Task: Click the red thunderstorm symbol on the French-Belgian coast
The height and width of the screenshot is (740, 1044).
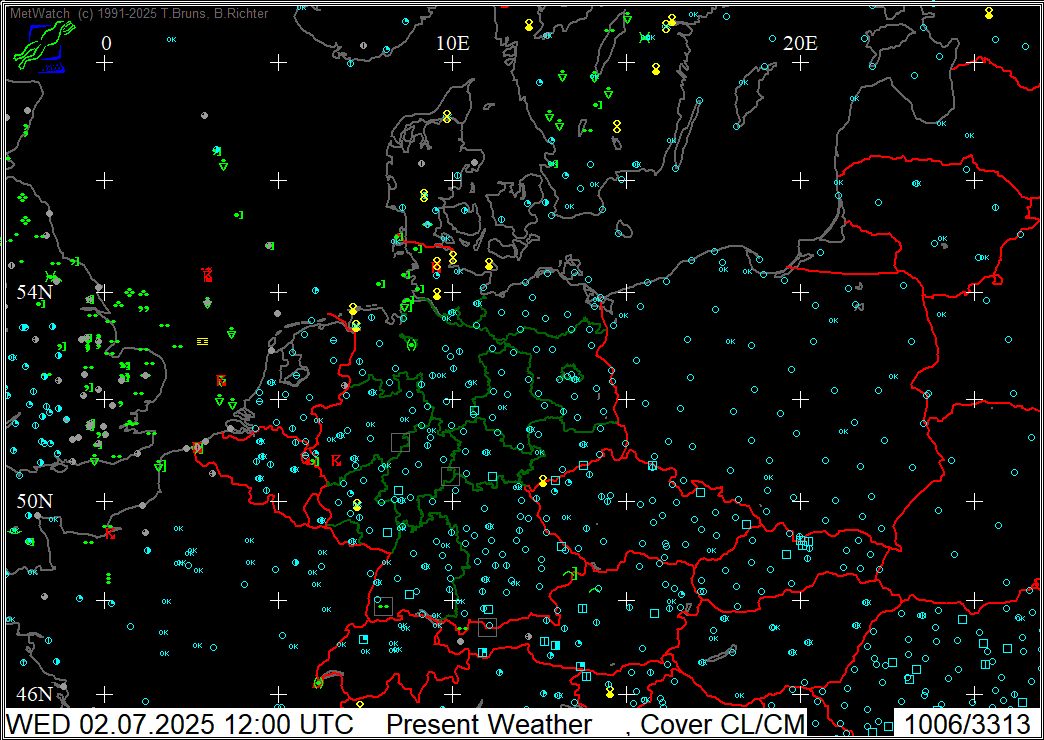Action: click(x=197, y=448)
